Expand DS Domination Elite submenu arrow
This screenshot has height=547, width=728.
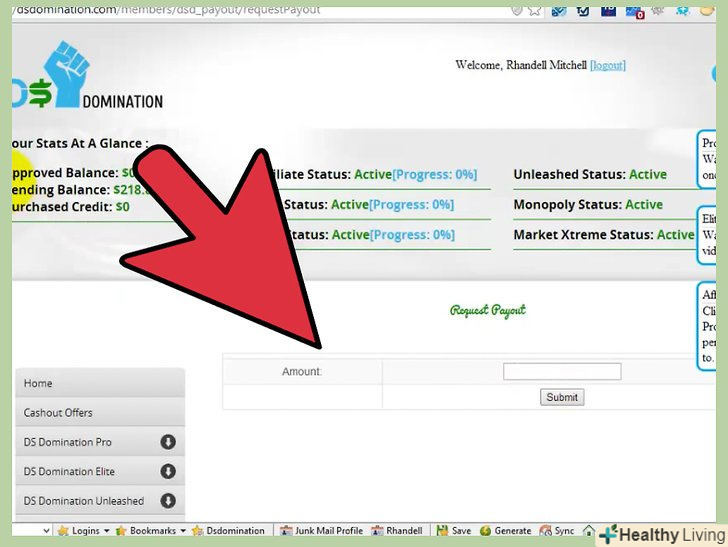(x=168, y=471)
